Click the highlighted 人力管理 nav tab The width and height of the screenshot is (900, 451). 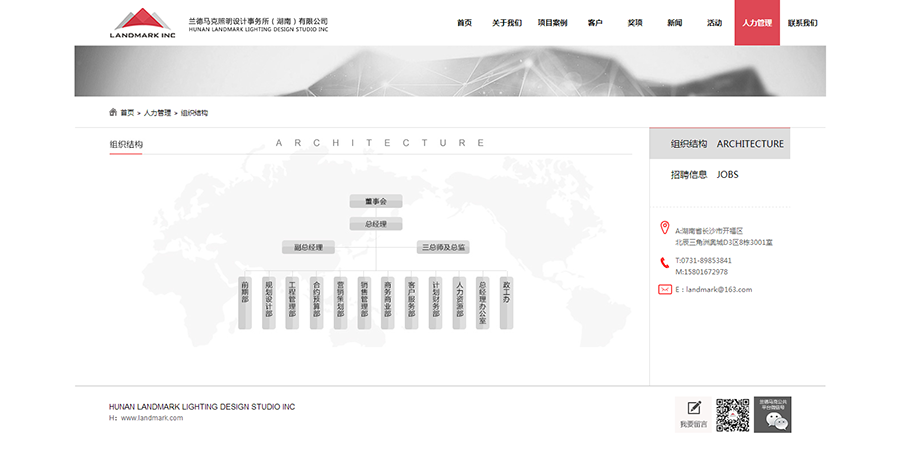tap(757, 22)
